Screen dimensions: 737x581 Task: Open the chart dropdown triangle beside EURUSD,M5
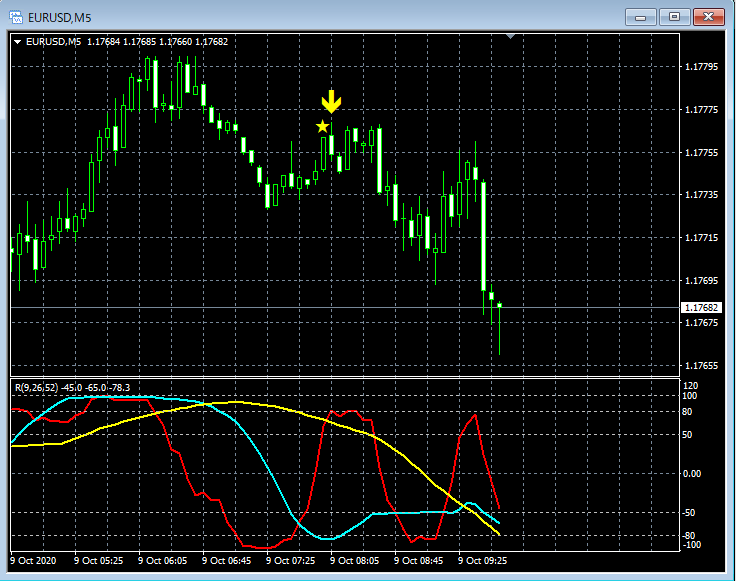click(17, 42)
